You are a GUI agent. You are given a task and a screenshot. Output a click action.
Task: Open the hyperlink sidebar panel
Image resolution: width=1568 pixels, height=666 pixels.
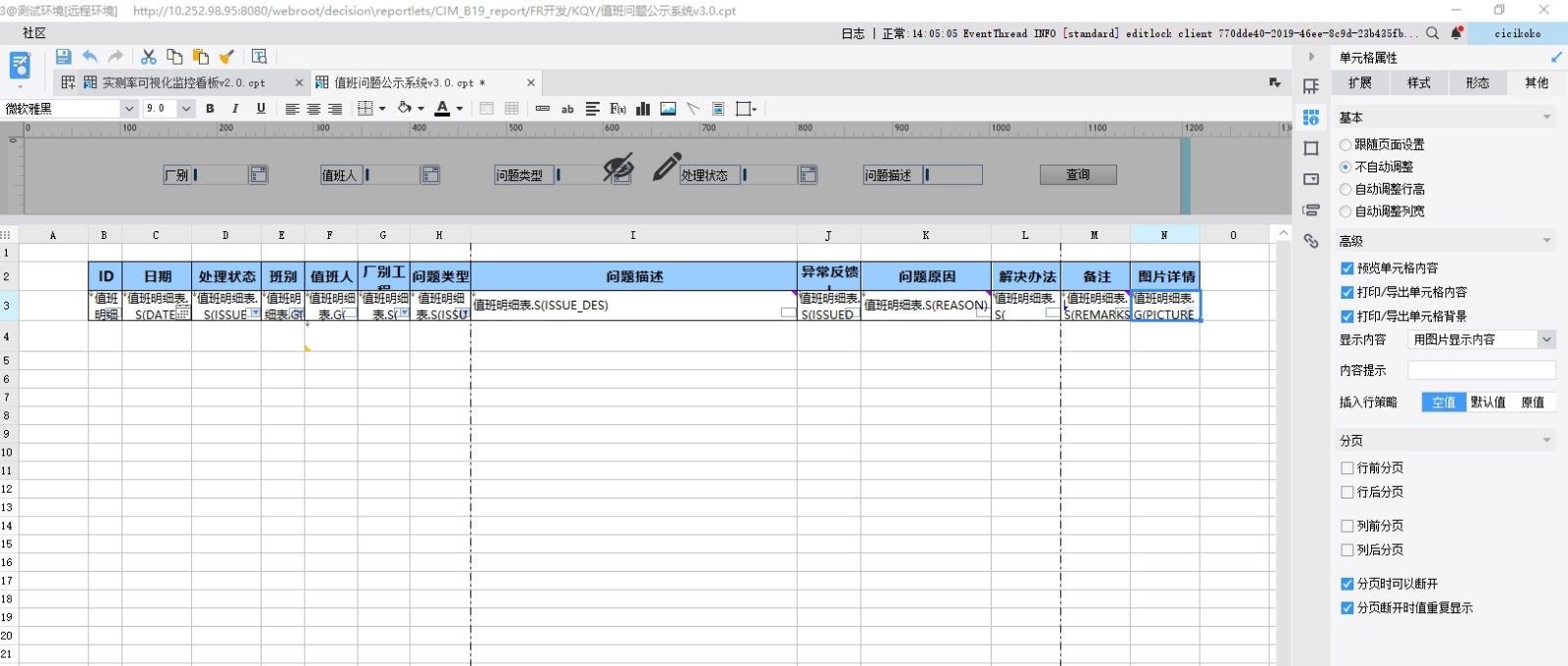tap(1311, 241)
